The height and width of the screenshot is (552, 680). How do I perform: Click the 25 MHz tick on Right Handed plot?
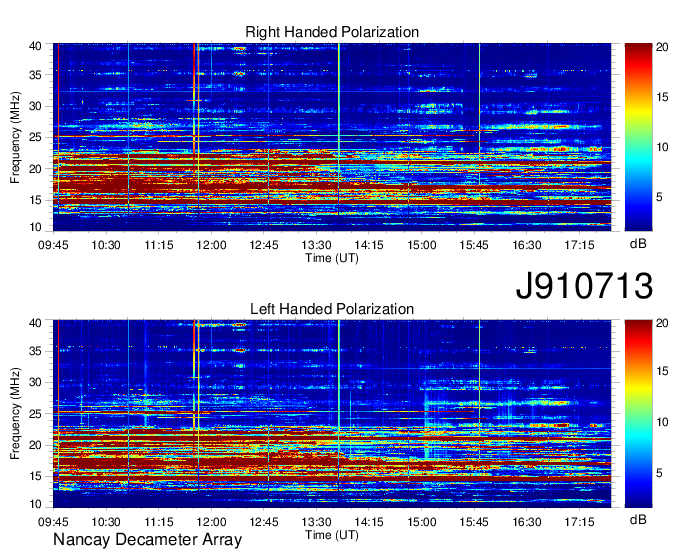tap(35, 137)
